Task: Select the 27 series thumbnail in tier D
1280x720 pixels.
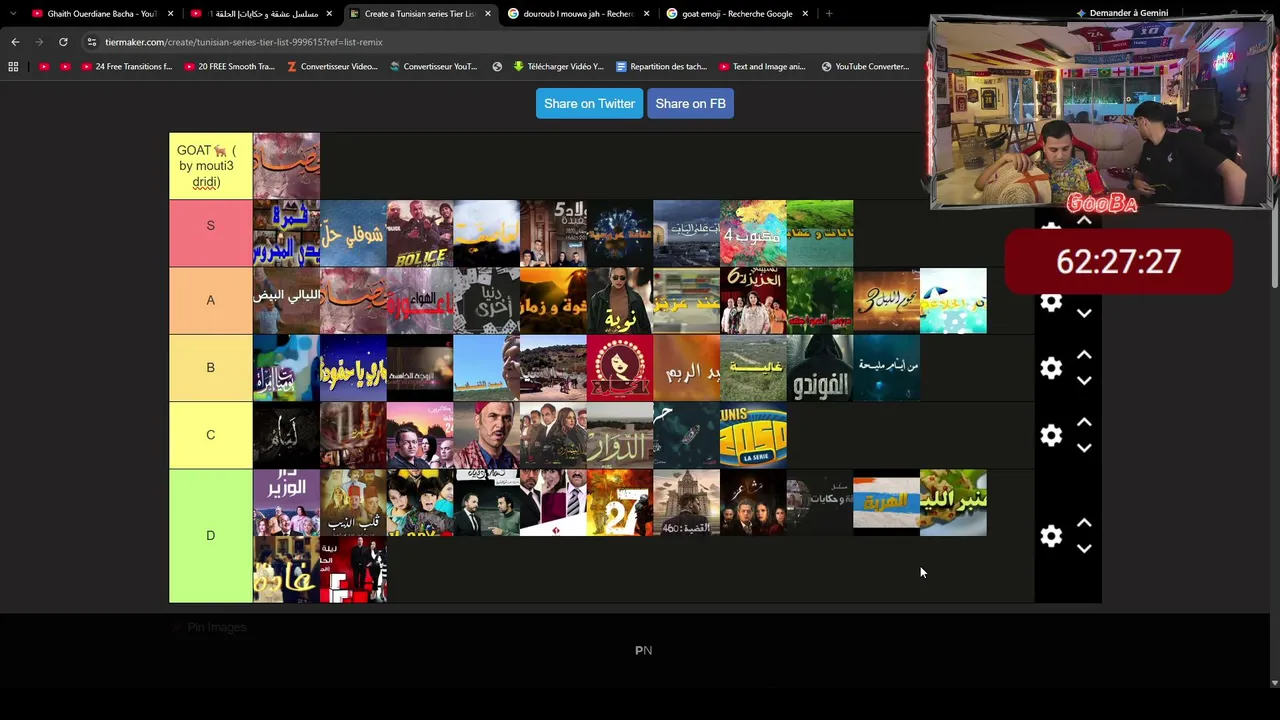Action: click(620, 502)
